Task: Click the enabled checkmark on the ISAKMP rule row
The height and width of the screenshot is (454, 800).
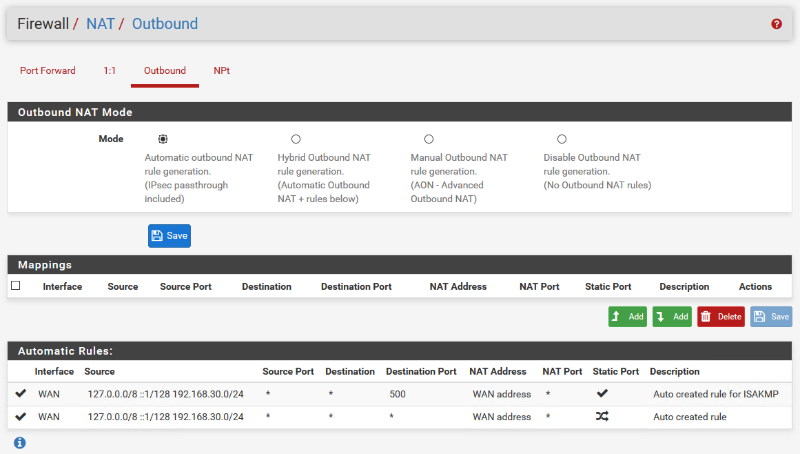Action: [x=21, y=394]
